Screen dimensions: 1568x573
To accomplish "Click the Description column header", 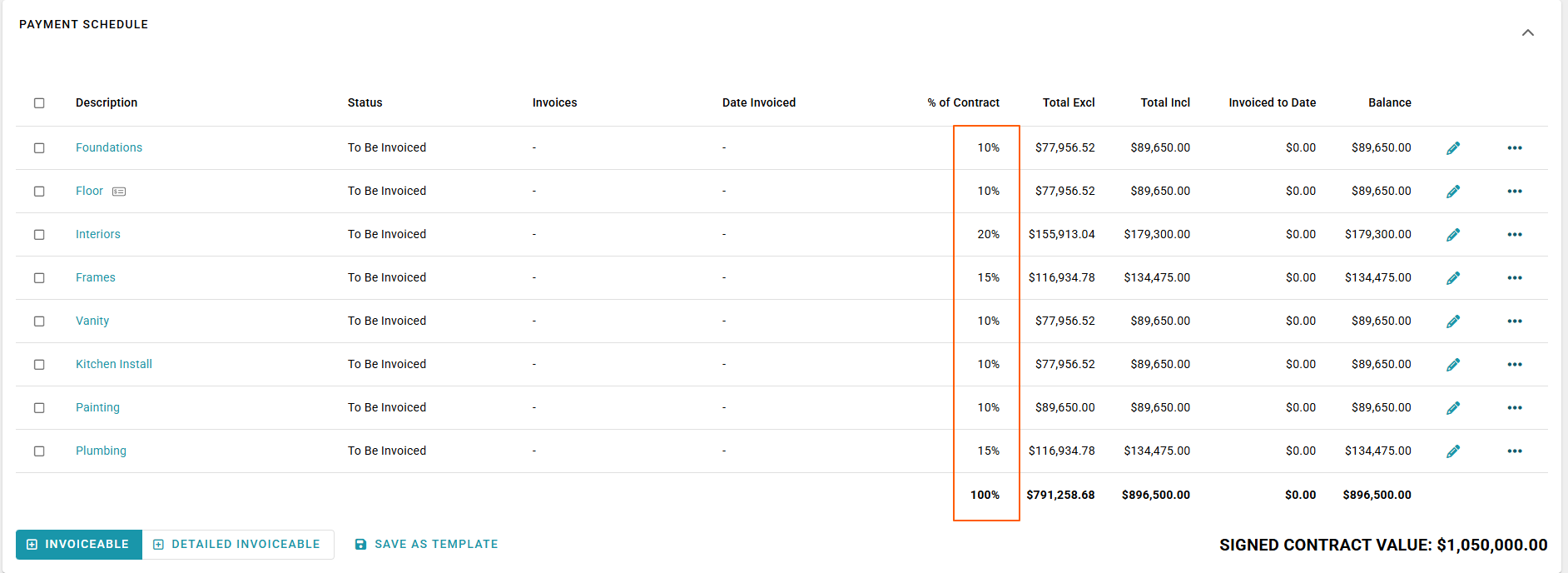I will (x=107, y=102).
